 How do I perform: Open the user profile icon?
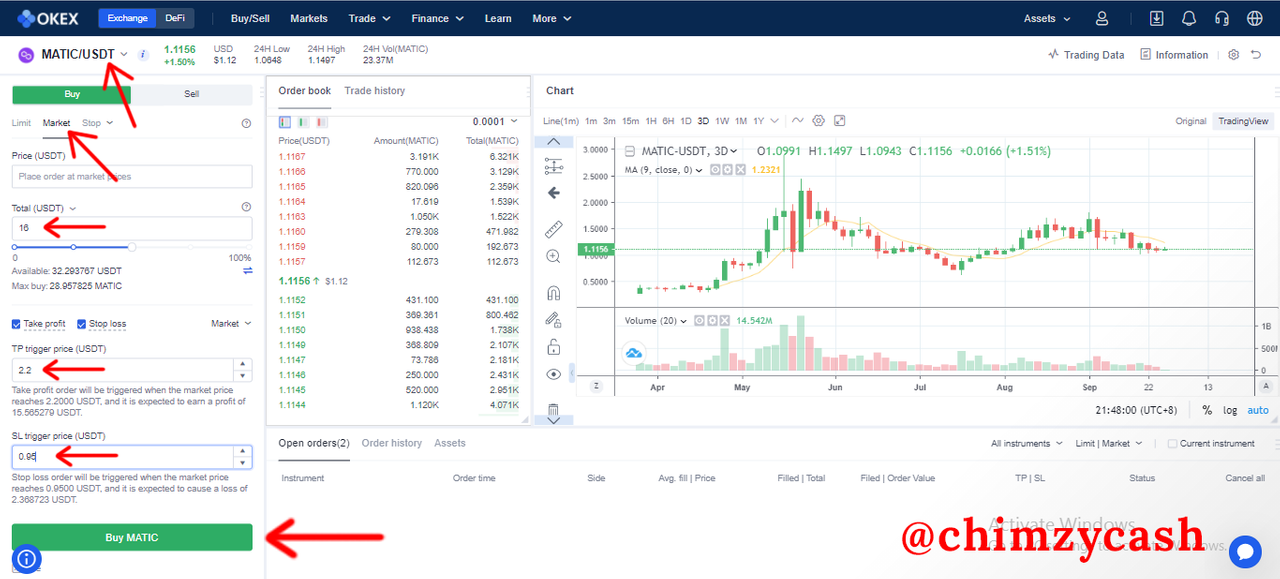(x=1102, y=18)
